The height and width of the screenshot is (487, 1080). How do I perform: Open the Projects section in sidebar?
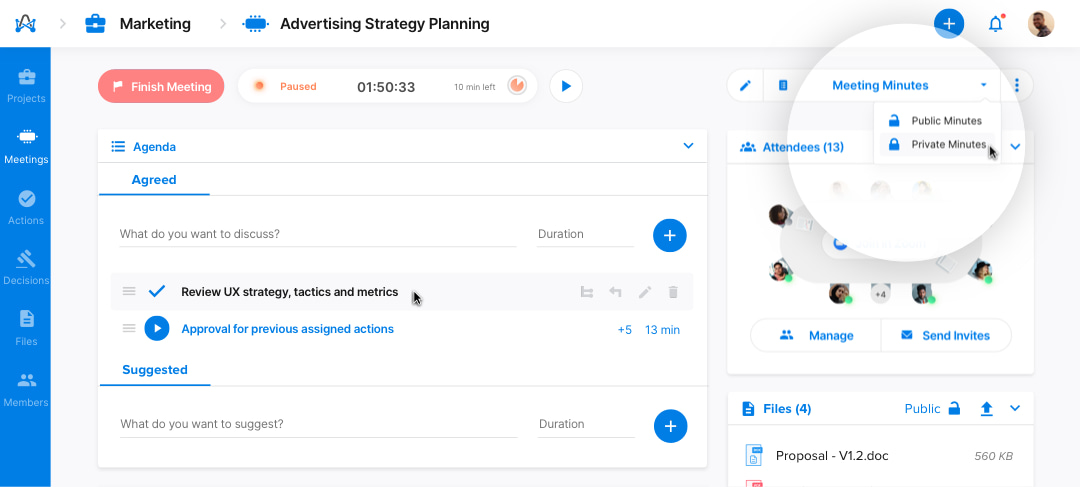point(26,86)
